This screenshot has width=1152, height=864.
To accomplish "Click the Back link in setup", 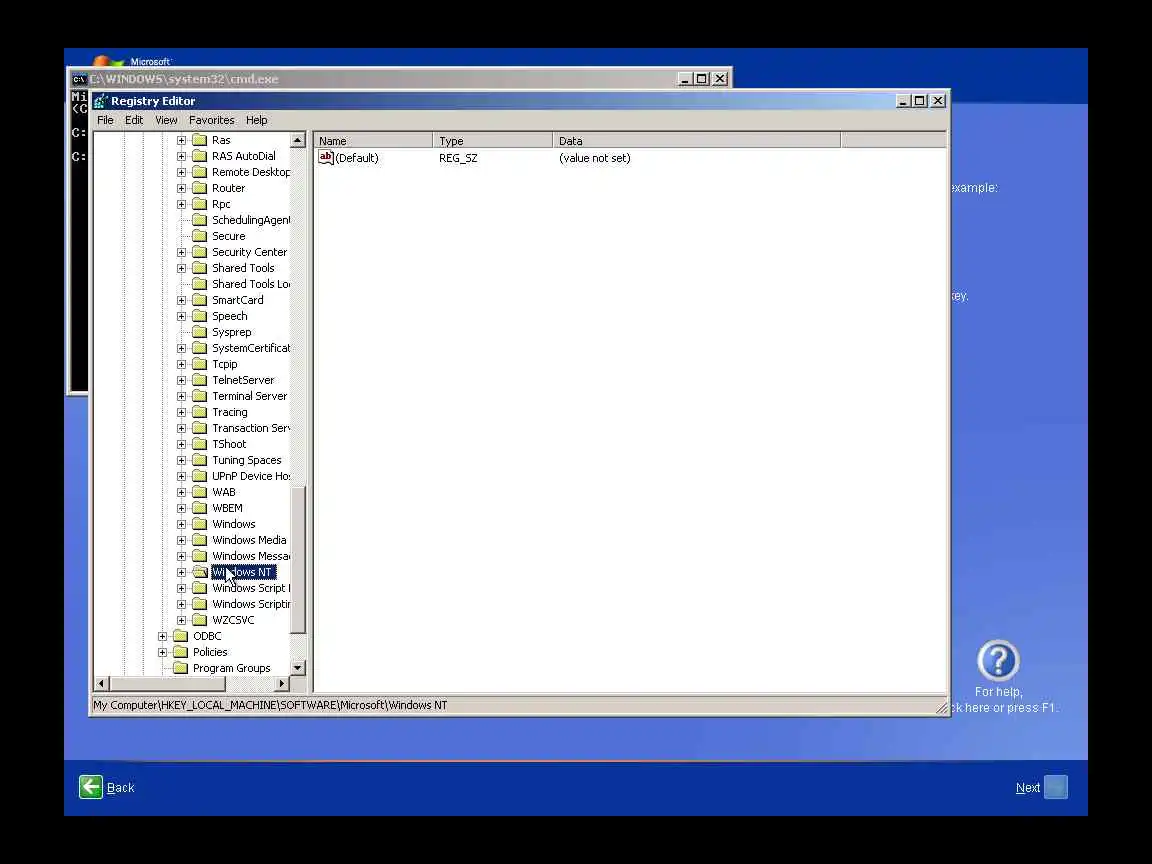I will click(120, 788).
